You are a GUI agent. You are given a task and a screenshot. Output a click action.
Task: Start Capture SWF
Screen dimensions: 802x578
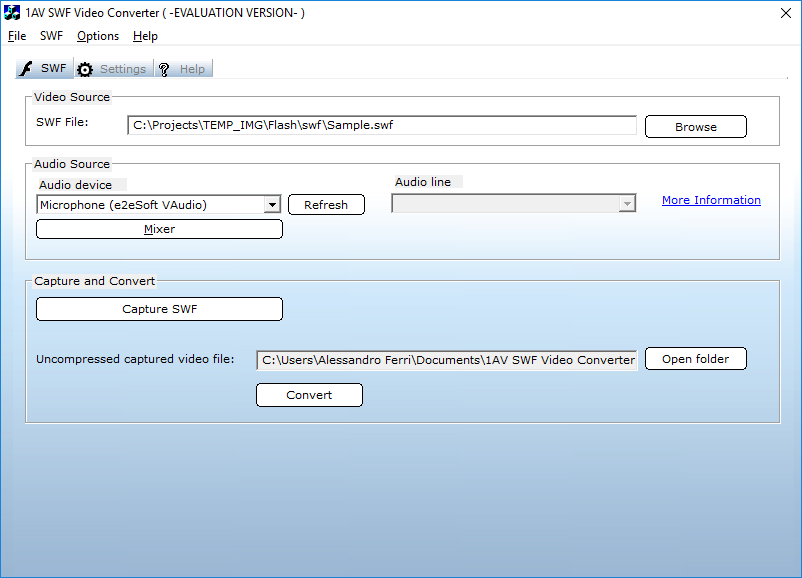click(x=159, y=309)
